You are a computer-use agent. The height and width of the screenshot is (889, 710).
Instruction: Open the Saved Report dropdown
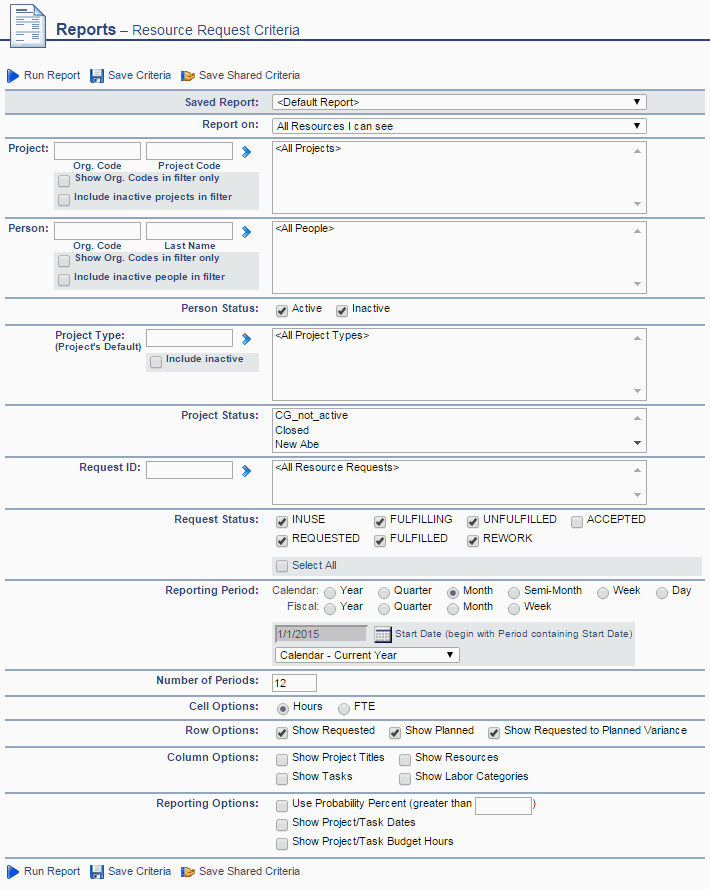tap(459, 102)
